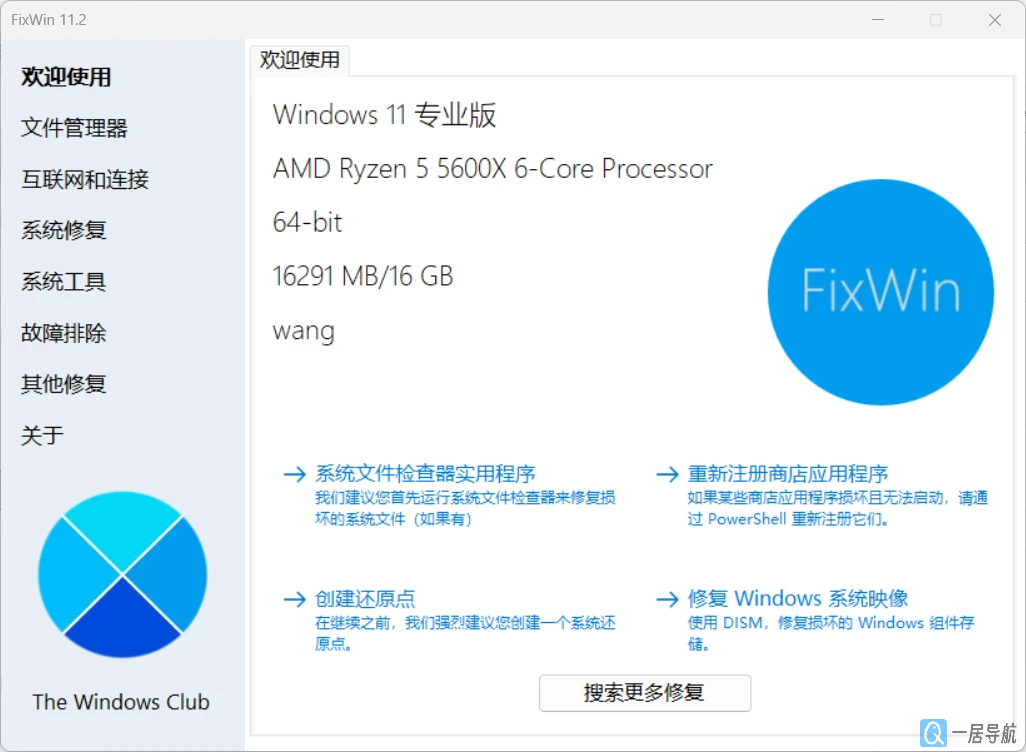Open the 故障排除 section
This screenshot has width=1026, height=752.
(63, 333)
